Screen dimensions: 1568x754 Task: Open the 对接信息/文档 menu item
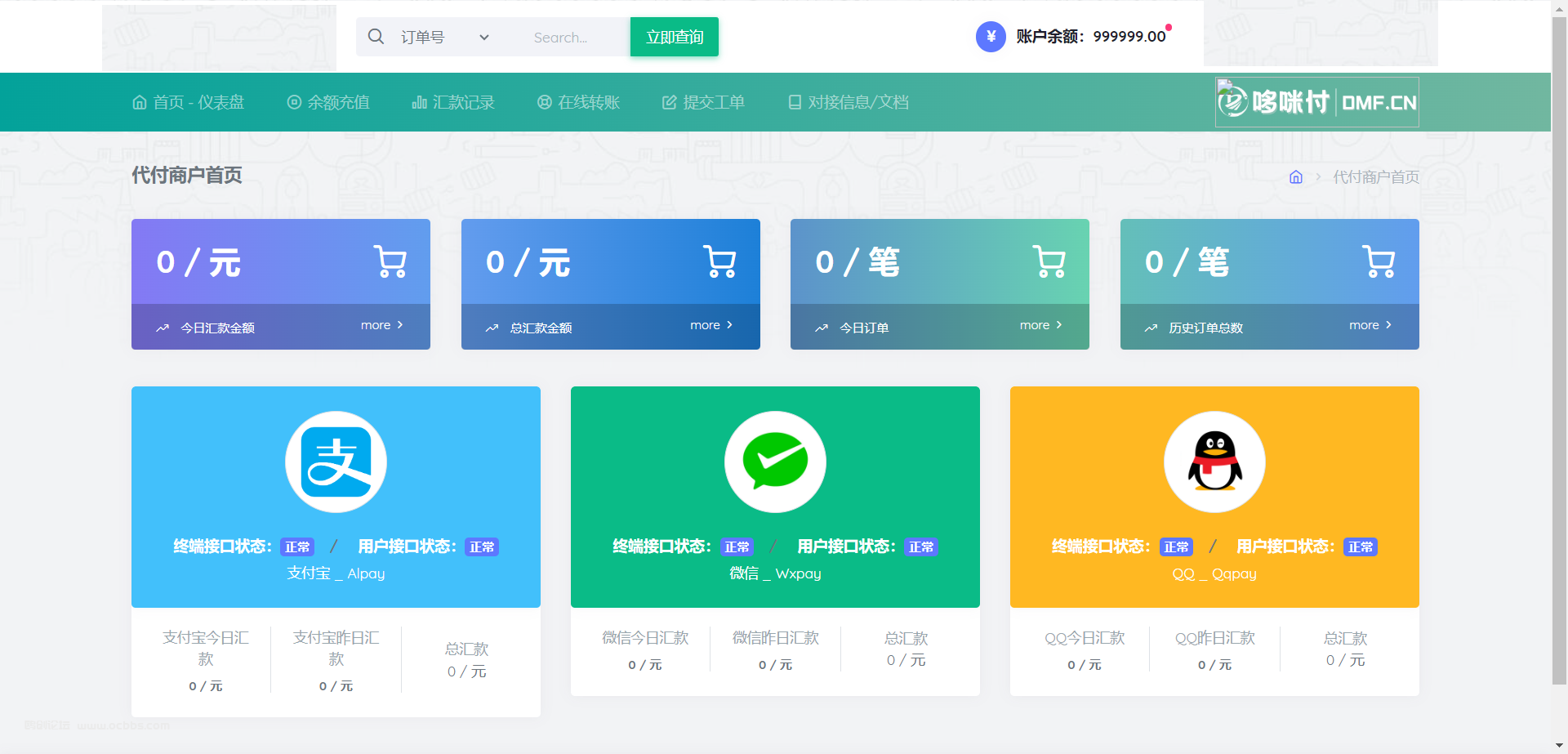coord(849,102)
